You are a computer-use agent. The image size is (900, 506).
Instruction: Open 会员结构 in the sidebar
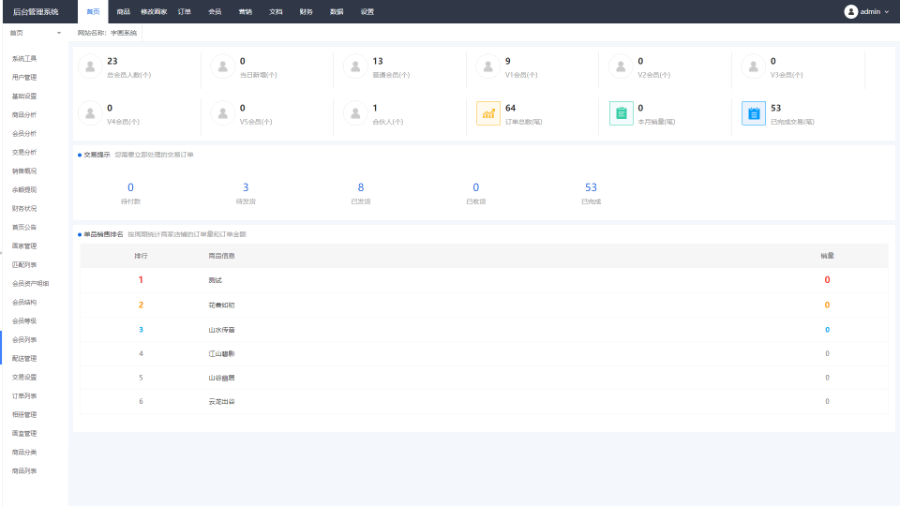(24, 302)
